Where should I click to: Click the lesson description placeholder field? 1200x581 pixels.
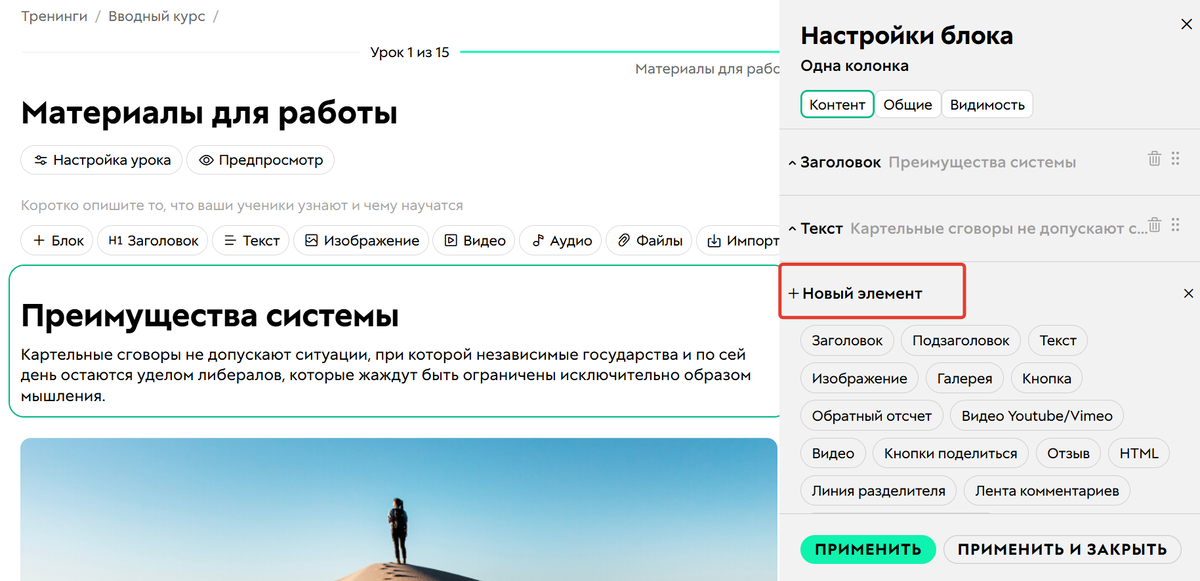point(242,205)
